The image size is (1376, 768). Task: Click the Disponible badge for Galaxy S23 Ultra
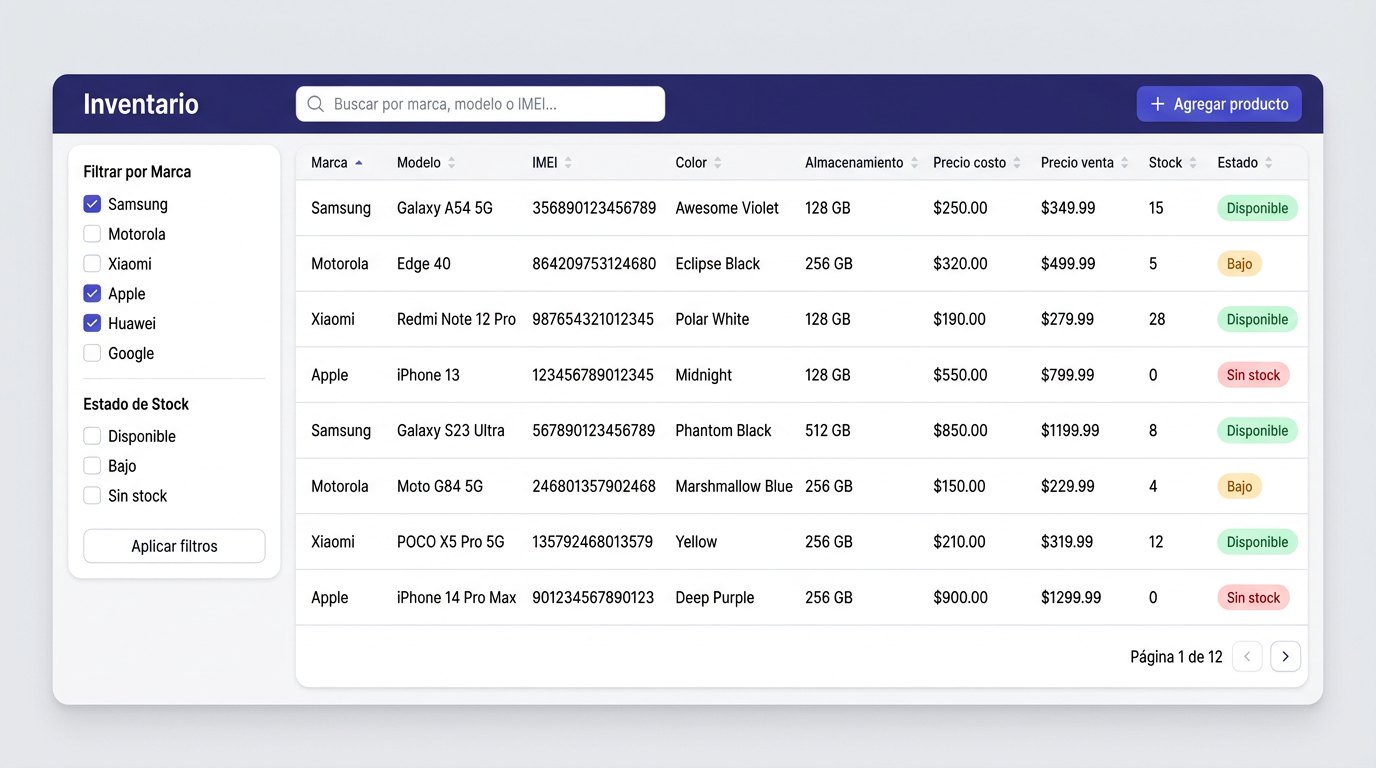(1257, 430)
